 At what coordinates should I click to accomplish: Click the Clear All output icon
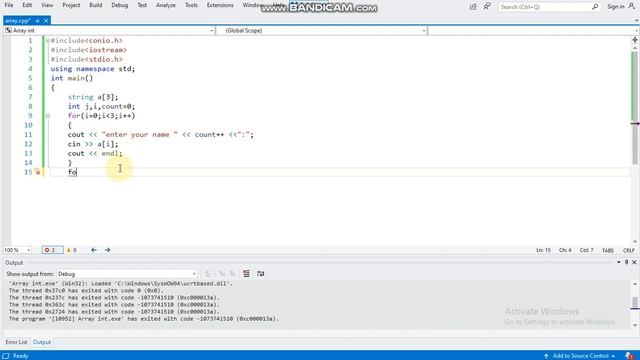pos(247,273)
